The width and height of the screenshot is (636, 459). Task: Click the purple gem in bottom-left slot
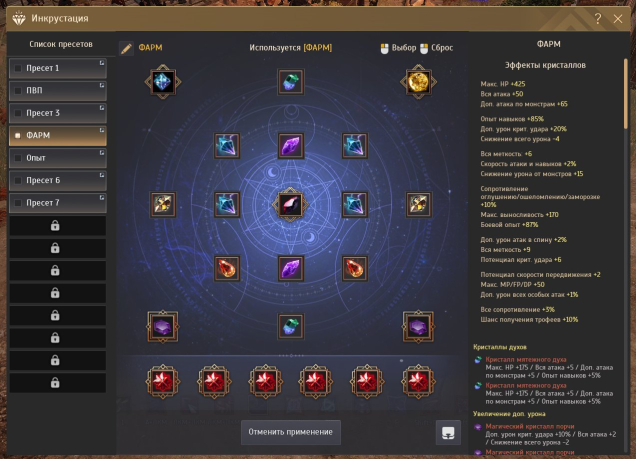(163, 326)
